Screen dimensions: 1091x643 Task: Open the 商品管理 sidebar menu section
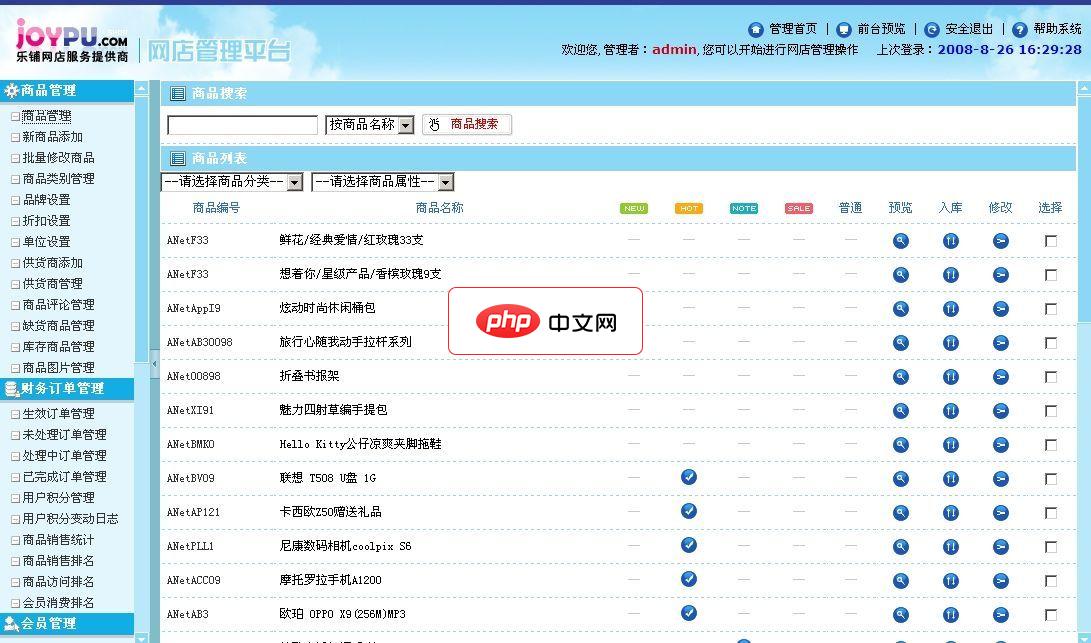[x=45, y=90]
